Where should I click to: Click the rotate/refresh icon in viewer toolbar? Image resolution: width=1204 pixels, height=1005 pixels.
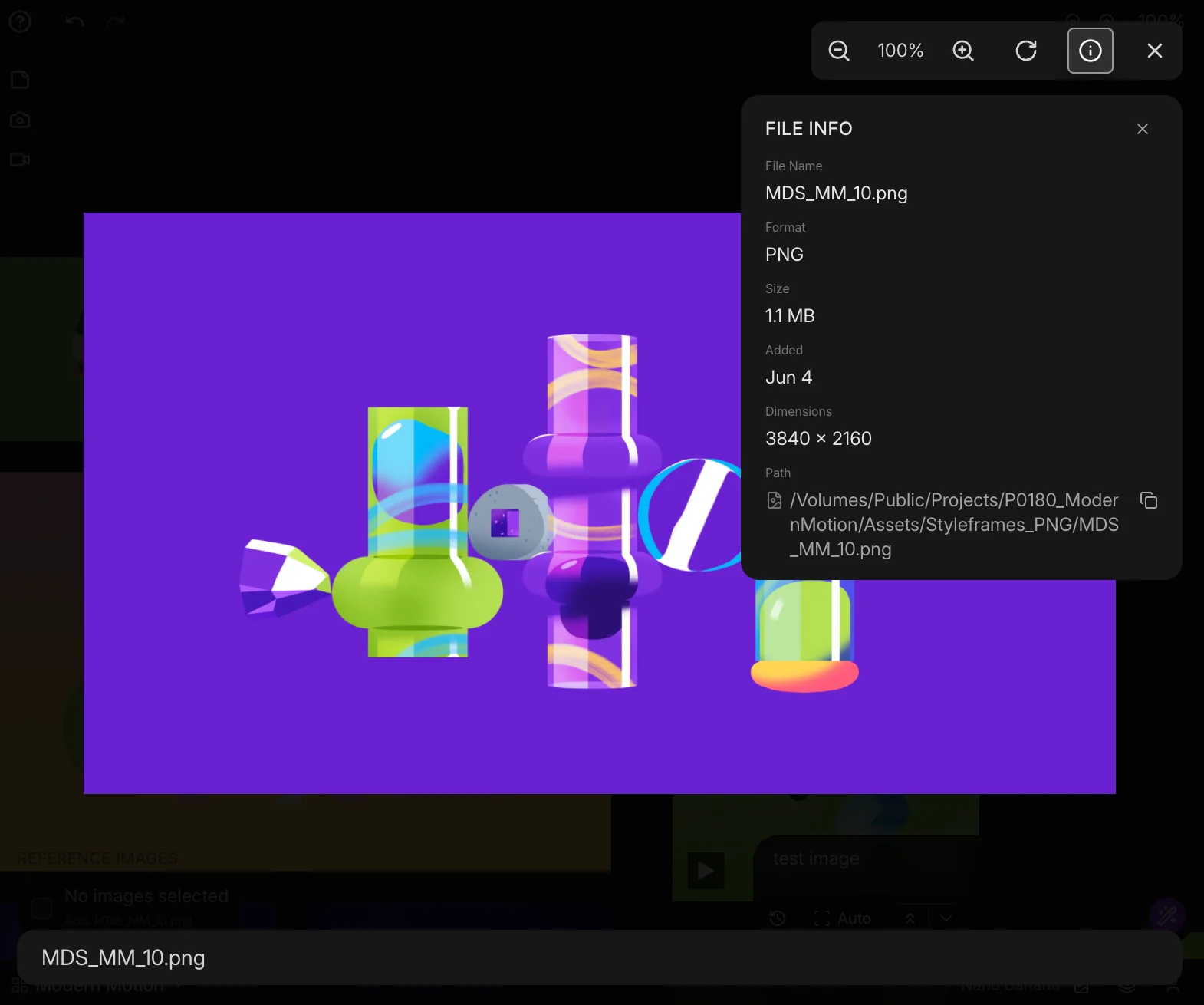click(1026, 51)
